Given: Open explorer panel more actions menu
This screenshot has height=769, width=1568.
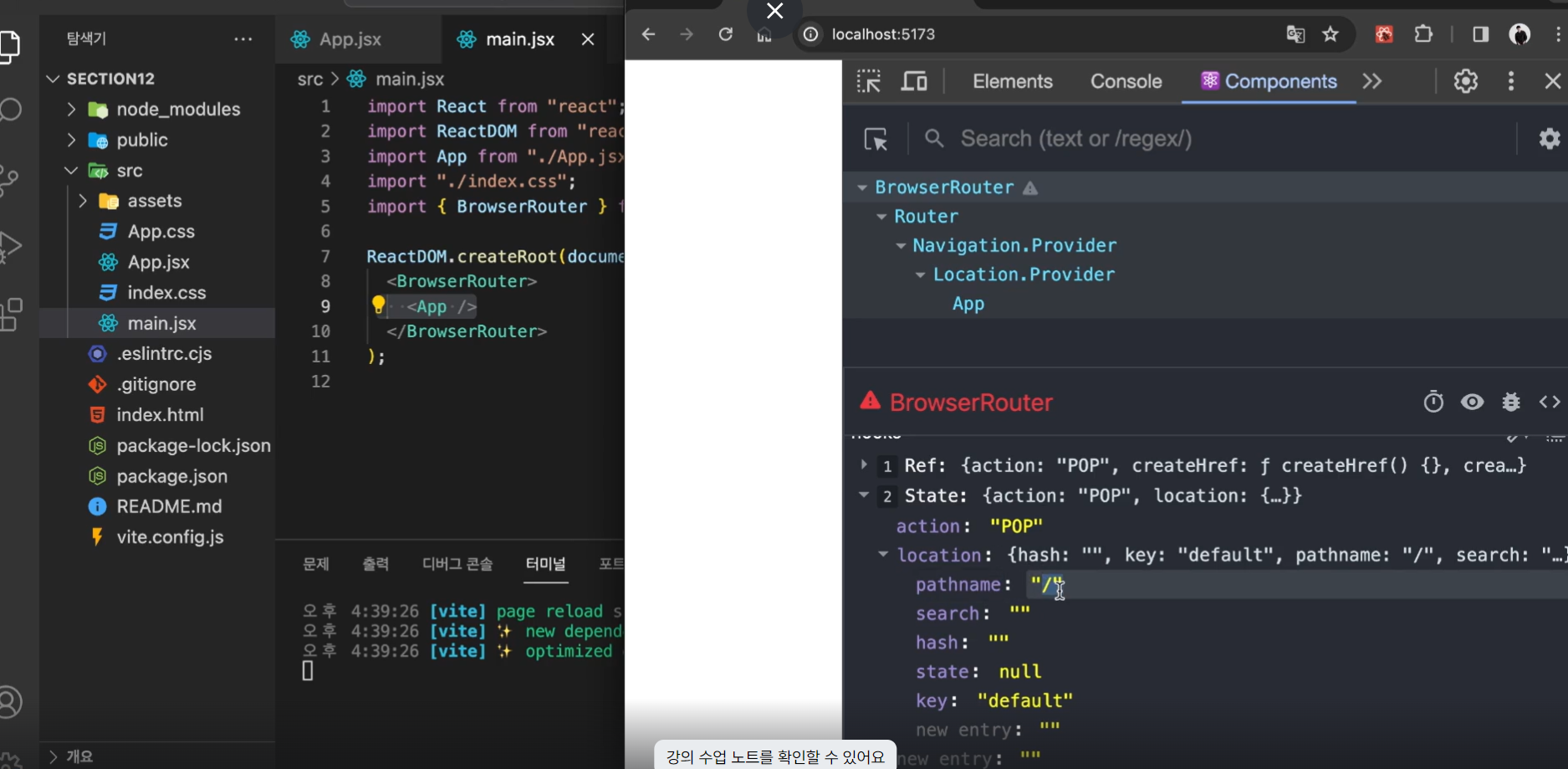Looking at the screenshot, I should pyautogui.click(x=243, y=38).
